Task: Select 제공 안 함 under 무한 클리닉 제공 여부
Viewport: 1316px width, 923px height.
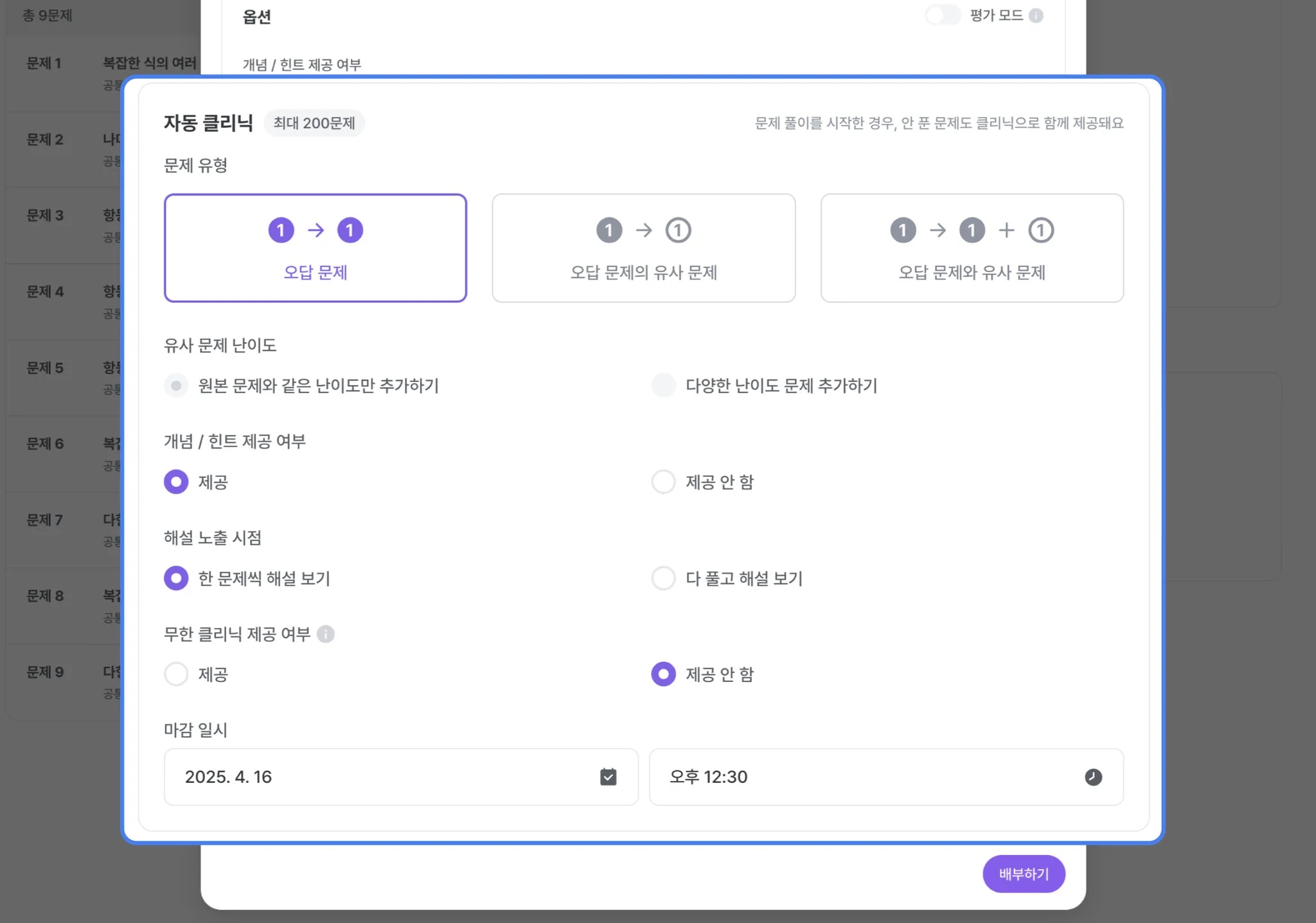Action: point(663,674)
